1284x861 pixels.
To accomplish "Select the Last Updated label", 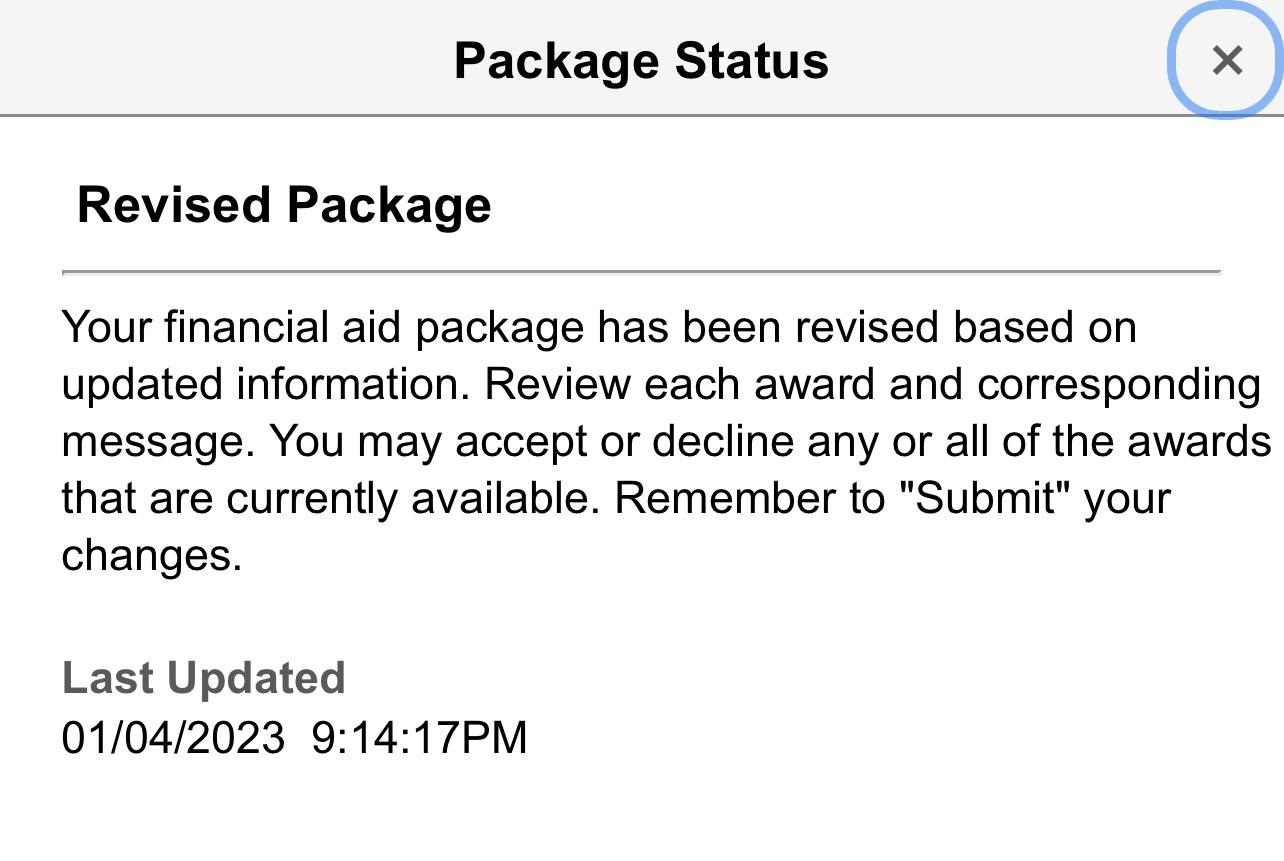I will [203, 677].
